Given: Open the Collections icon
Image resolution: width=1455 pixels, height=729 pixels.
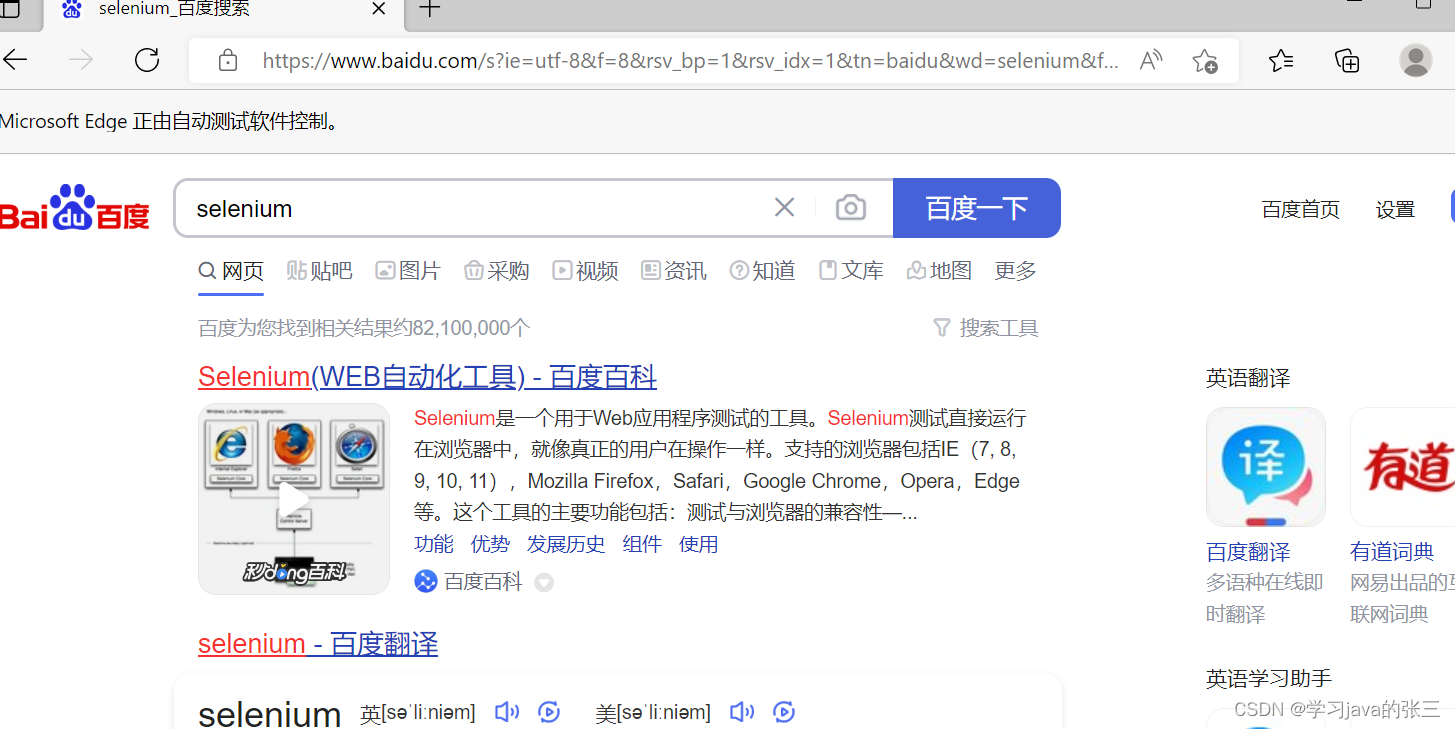Looking at the screenshot, I should pos(1347,61).
